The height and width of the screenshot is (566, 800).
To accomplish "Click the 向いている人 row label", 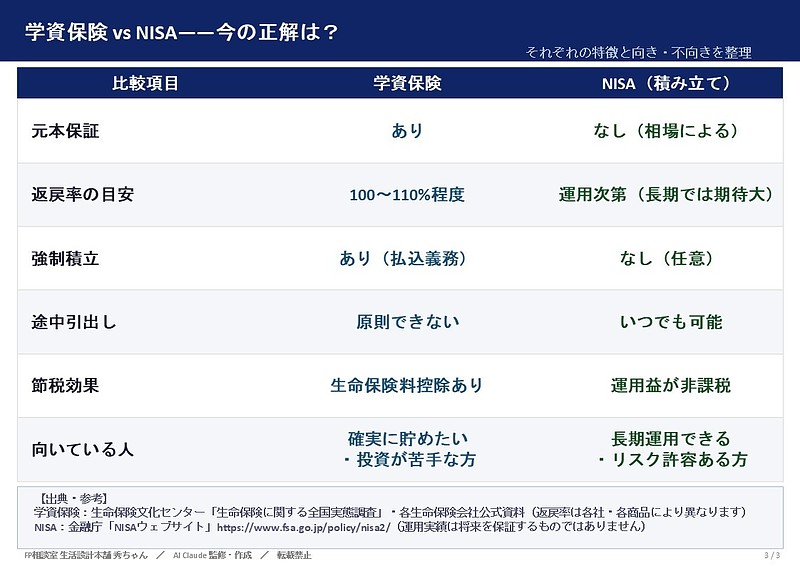I will click(83, 449).
